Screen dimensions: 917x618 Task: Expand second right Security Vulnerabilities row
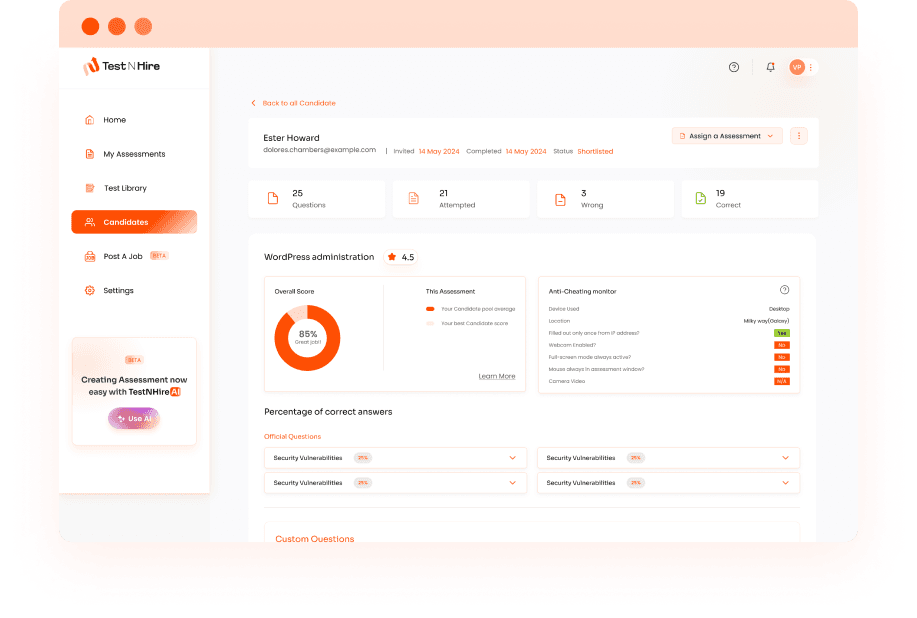pos(668,483)
